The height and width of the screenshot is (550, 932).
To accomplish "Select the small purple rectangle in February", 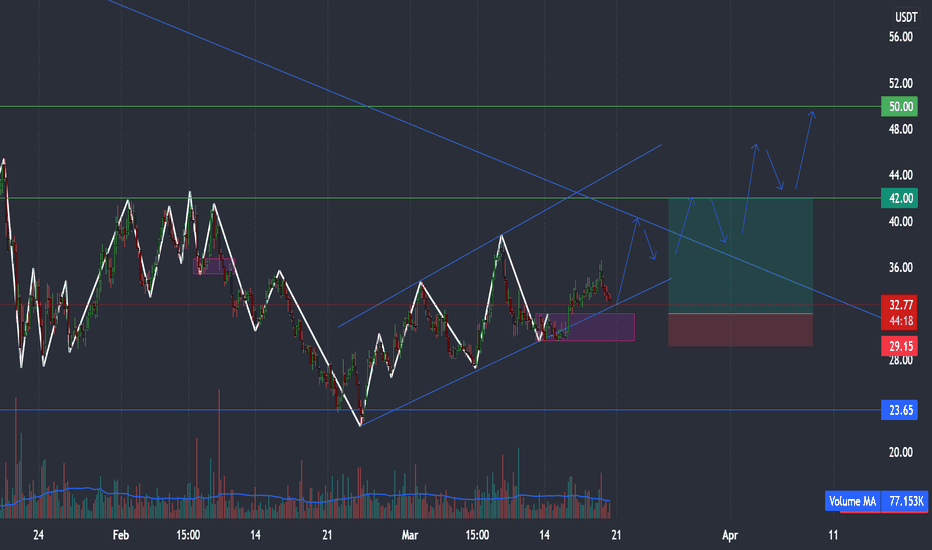I will coord(214,266).
